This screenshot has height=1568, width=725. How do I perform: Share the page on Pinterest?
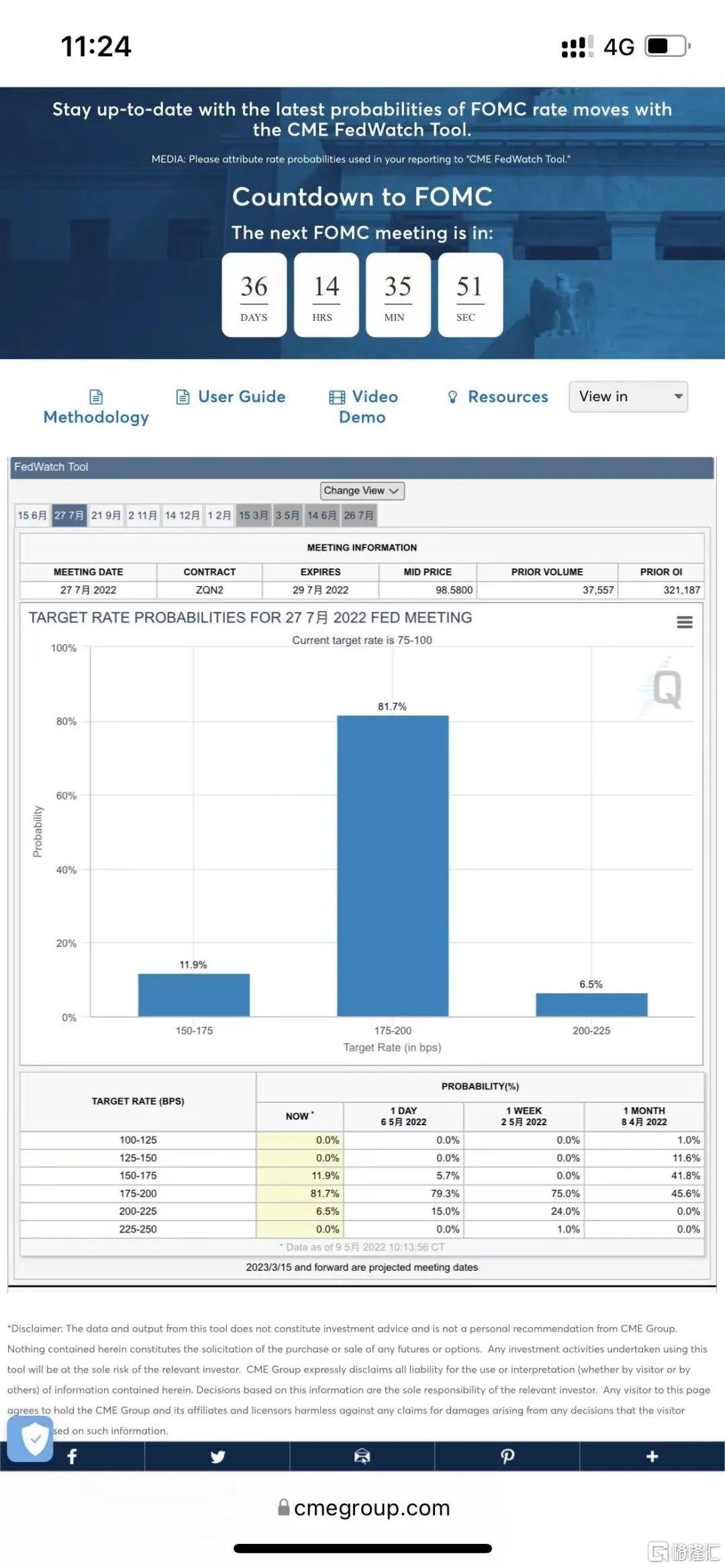tap(507, 1455)
